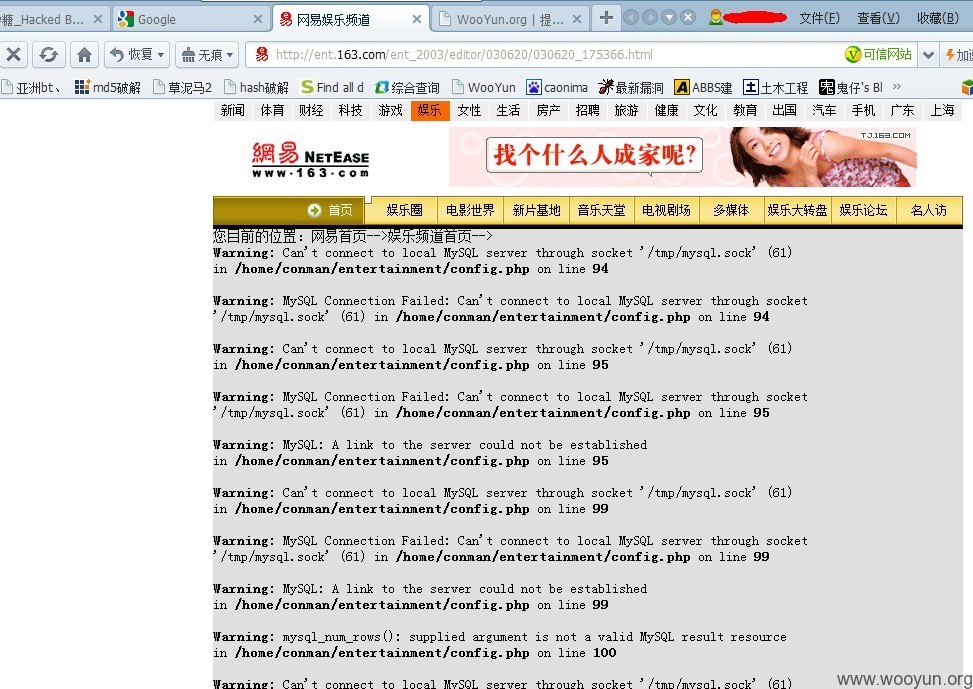Open the 收藏(B) menu
Screen dimensions: 973x689
pos(938,18)
